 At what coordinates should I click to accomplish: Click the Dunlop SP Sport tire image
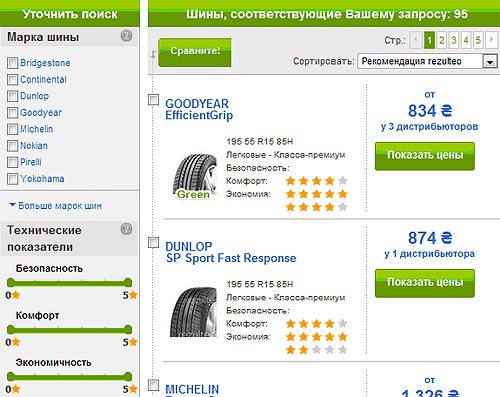click(194, 312)
